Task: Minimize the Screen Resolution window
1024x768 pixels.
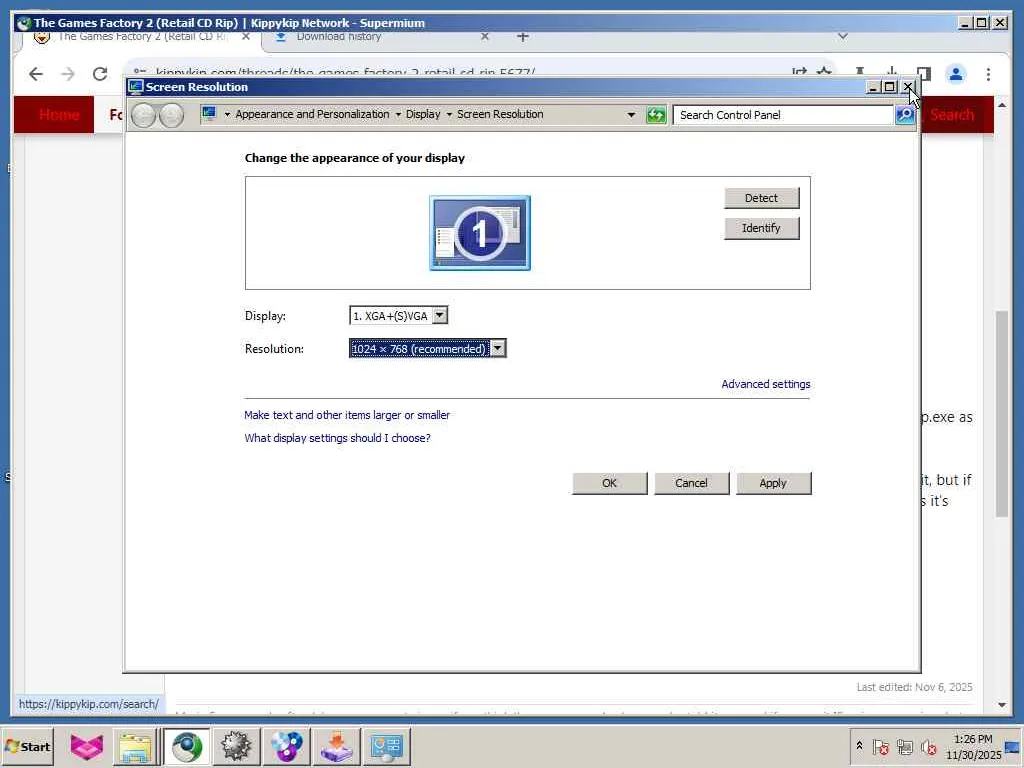Action: coord(873,87)
